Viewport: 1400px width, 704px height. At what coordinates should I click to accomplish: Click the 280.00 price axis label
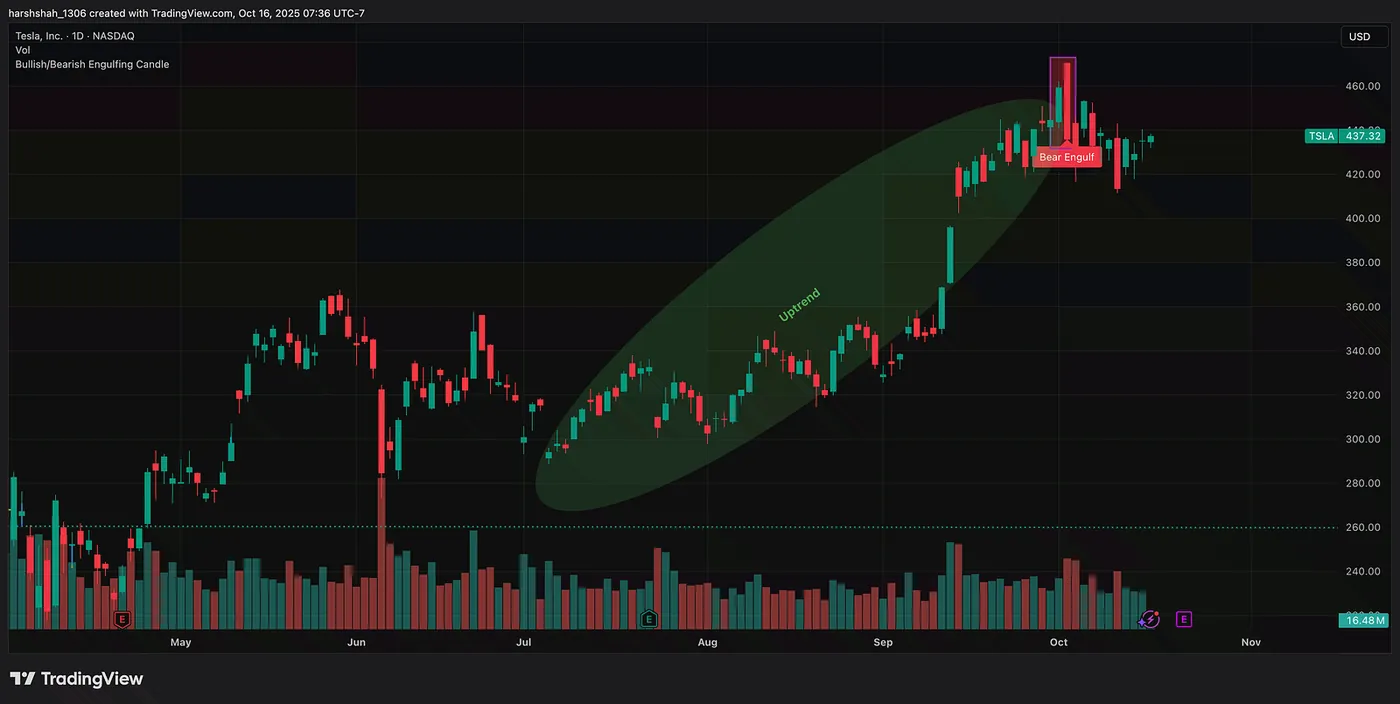coord(1362,483)
